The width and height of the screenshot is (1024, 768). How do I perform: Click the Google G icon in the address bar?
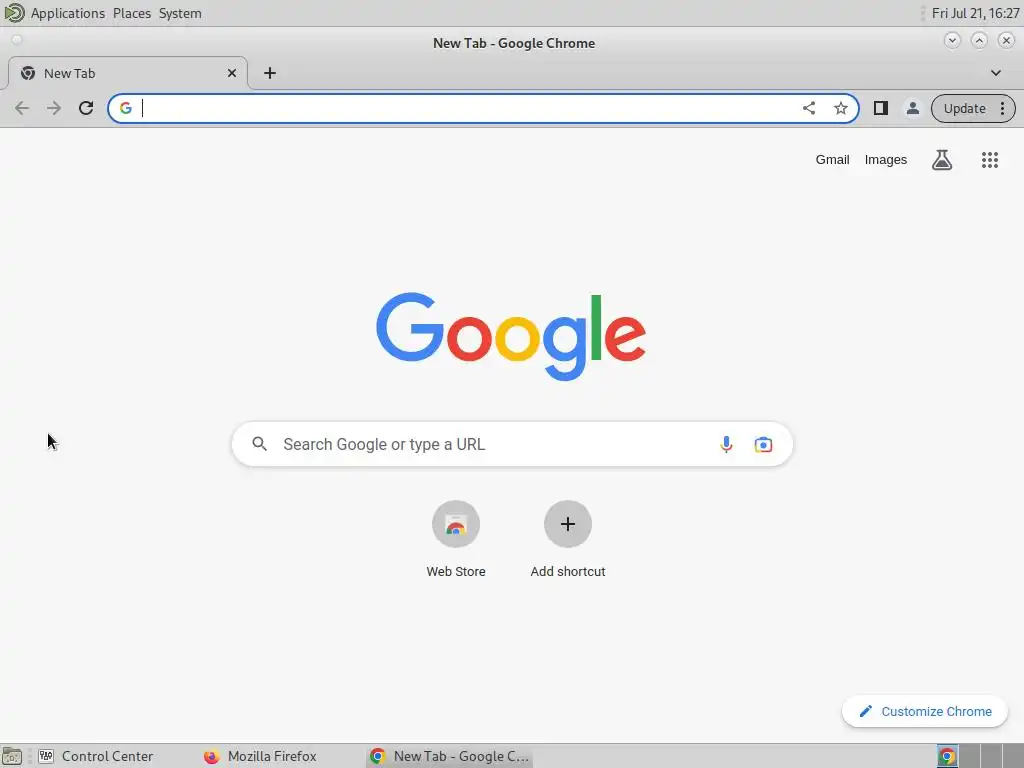click(x=126, y=108)
